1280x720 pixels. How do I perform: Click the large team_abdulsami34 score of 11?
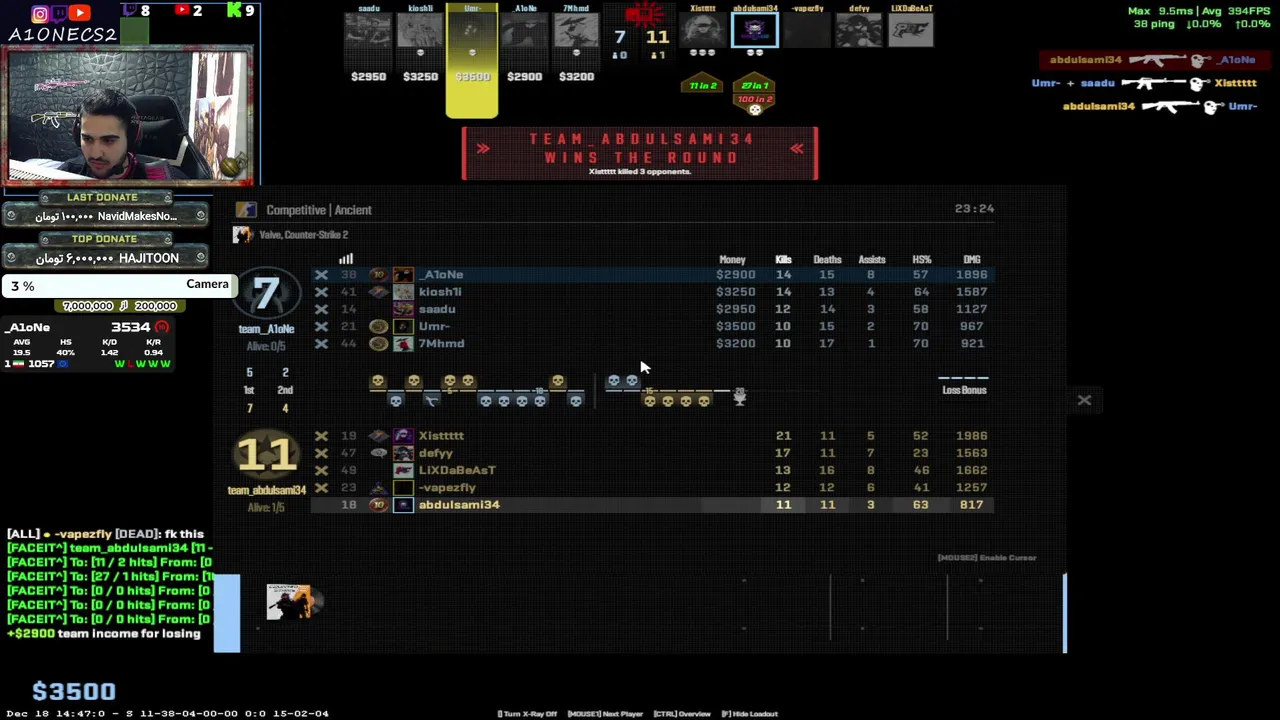tap(266, 455)
